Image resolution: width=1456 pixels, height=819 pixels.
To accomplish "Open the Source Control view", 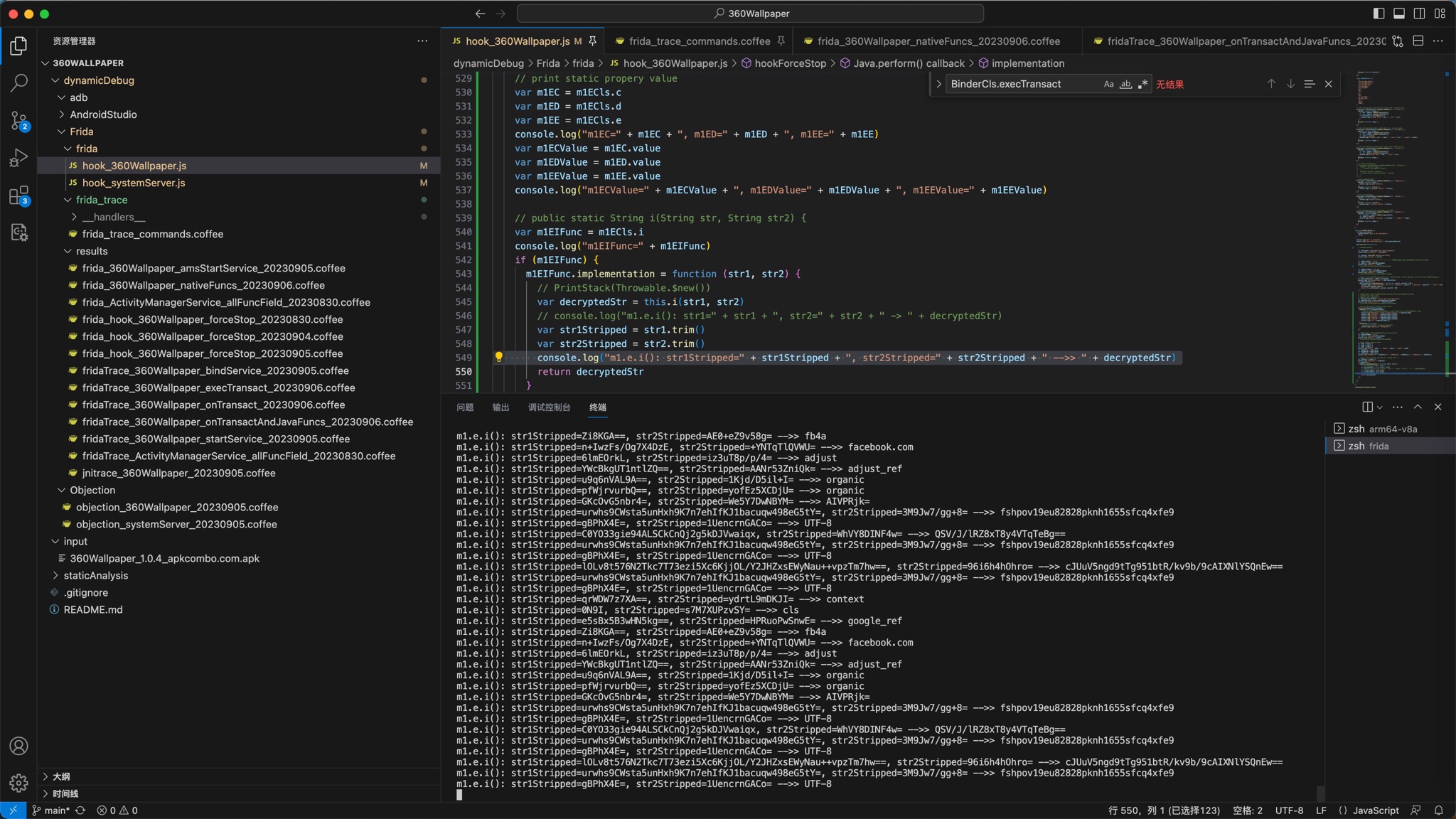I will pyautogui.click(x=19, y=120).
